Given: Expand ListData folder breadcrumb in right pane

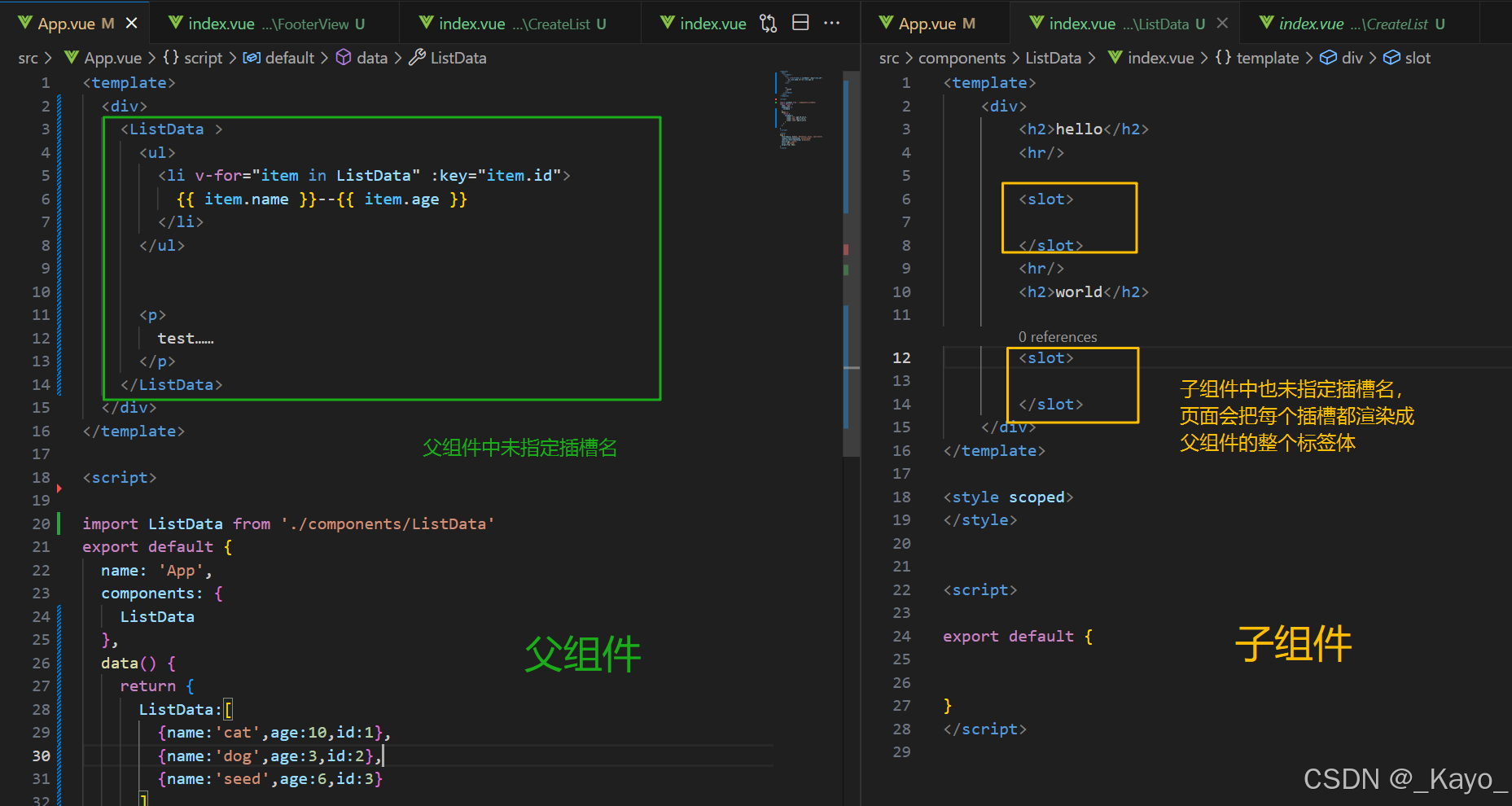Looking at the screenshot, I should point(1053,58).
